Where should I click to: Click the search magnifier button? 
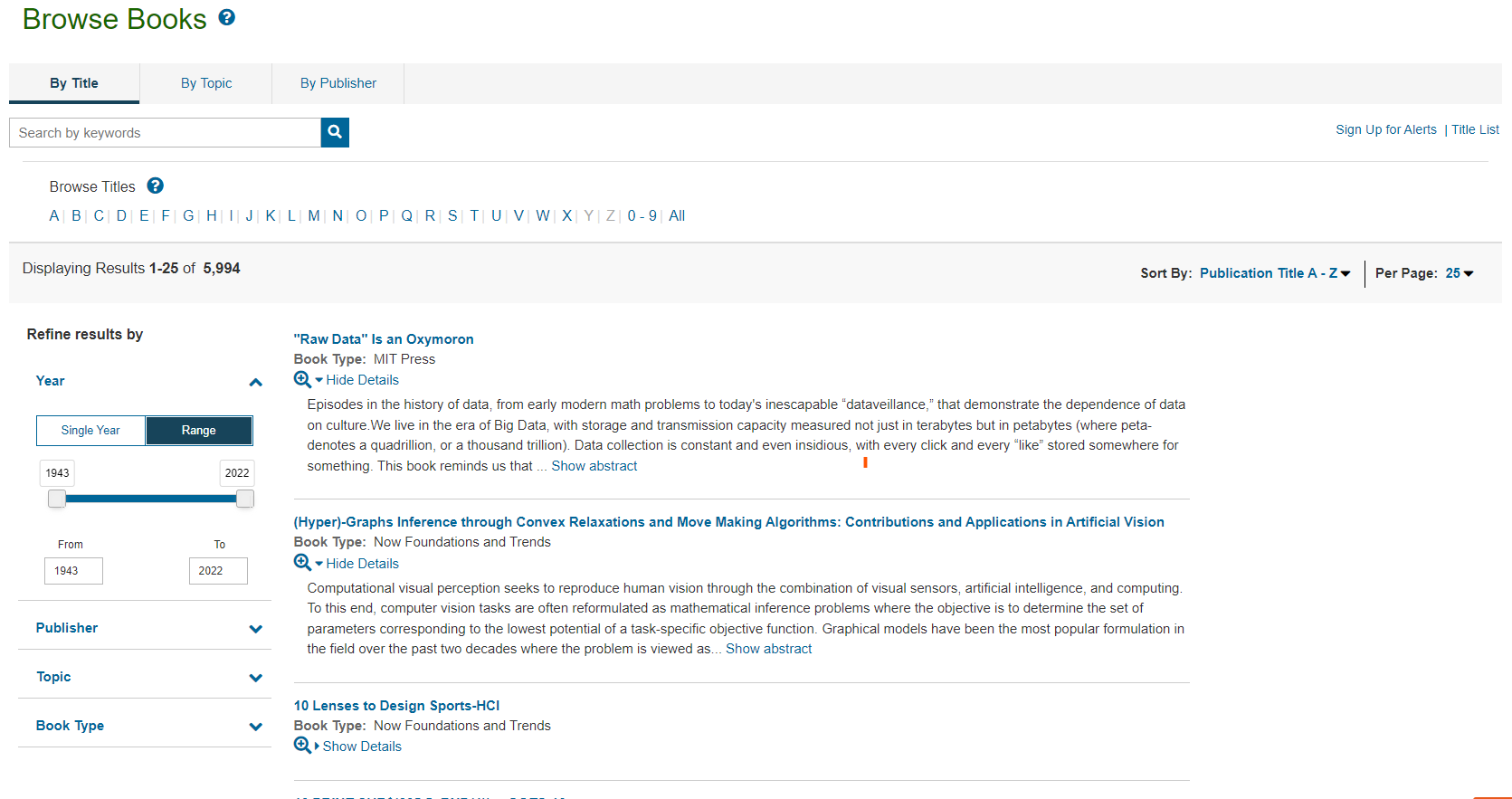(335, 132)
